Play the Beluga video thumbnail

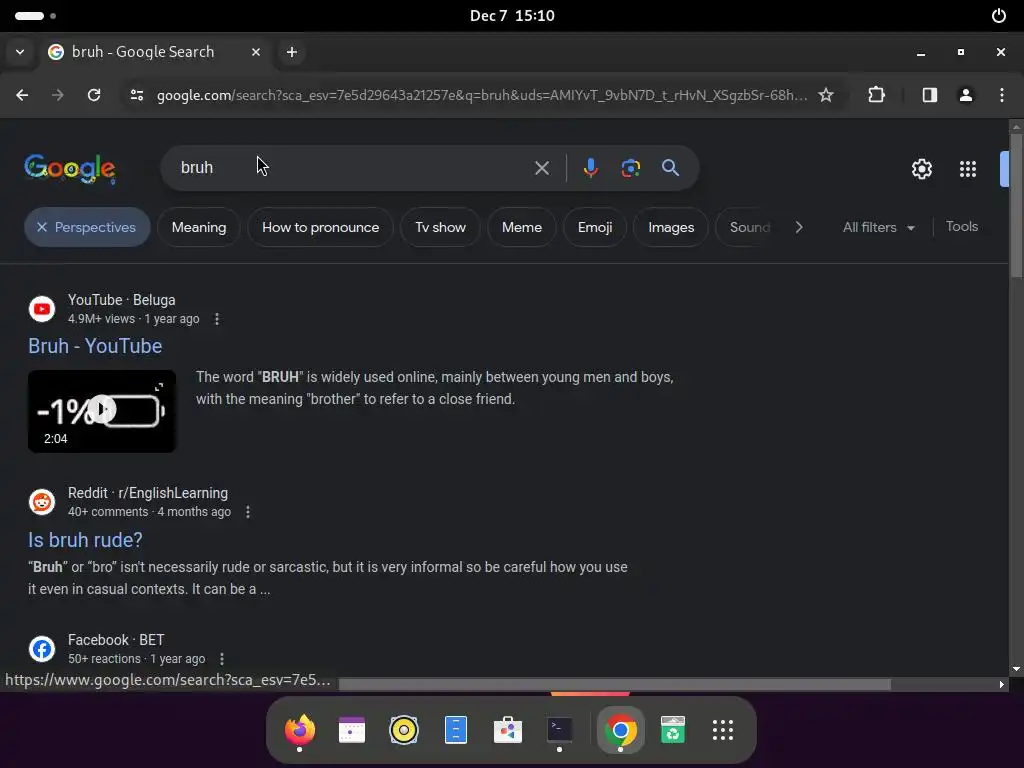click(x=102, y=411)
